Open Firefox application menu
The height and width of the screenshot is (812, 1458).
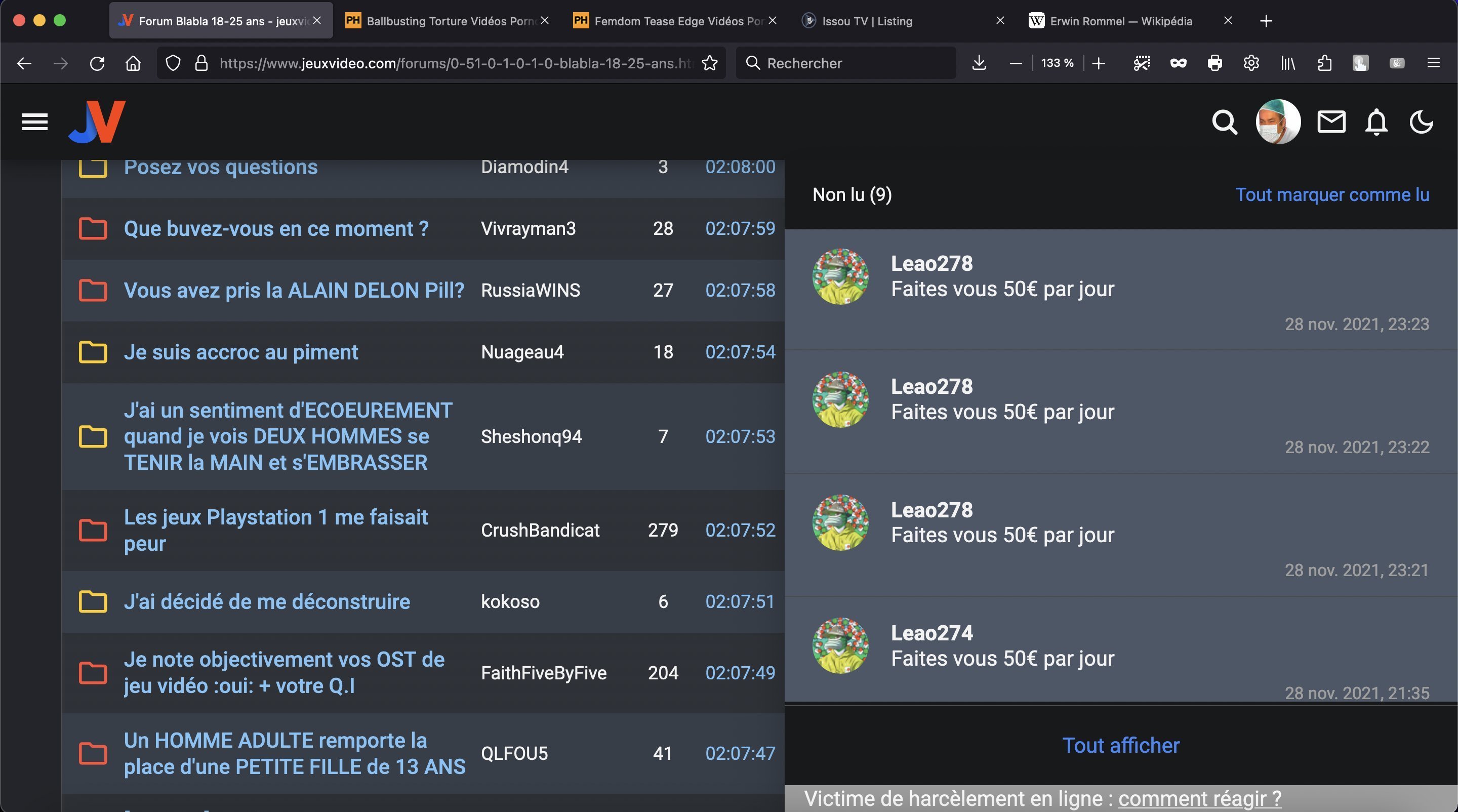pos(1433,63)
